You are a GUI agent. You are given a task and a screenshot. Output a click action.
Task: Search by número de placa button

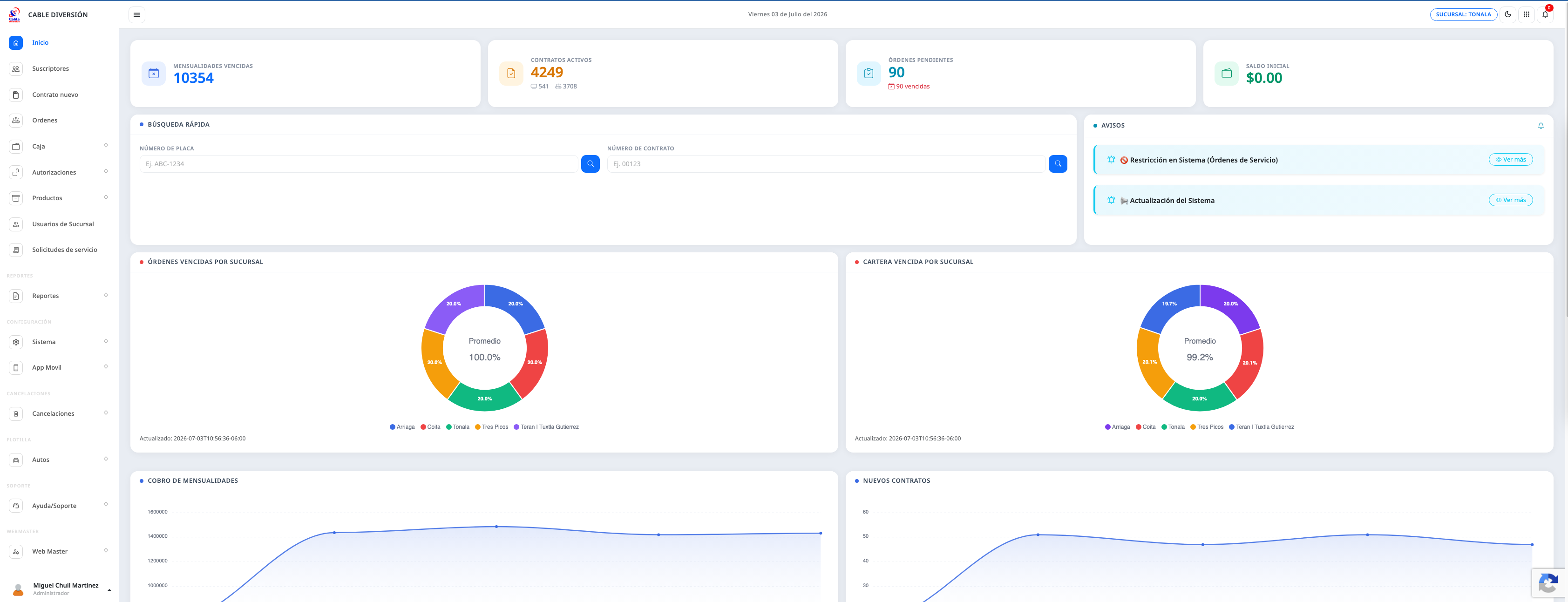(591, 164)
